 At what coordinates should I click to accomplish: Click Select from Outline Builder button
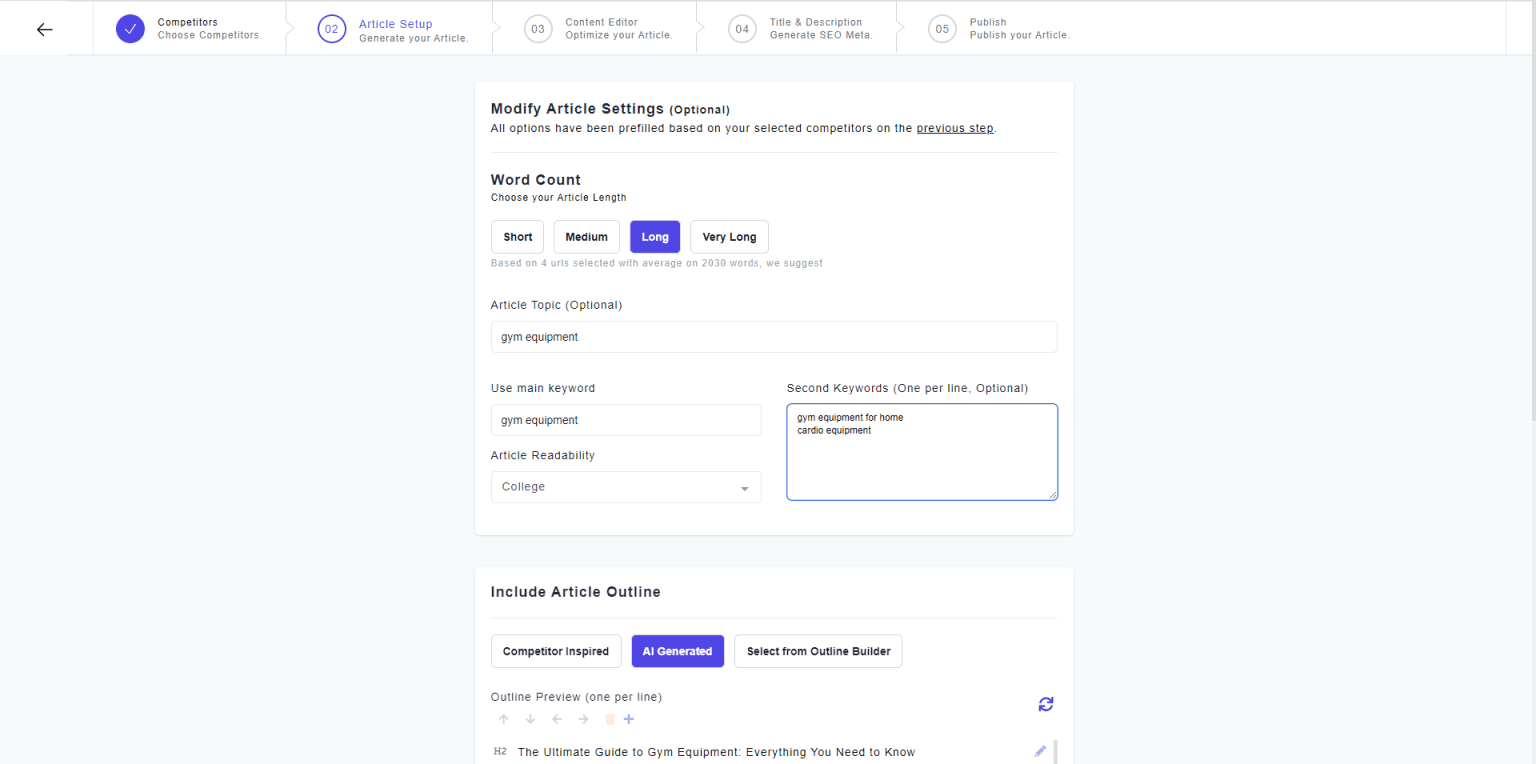817,651
